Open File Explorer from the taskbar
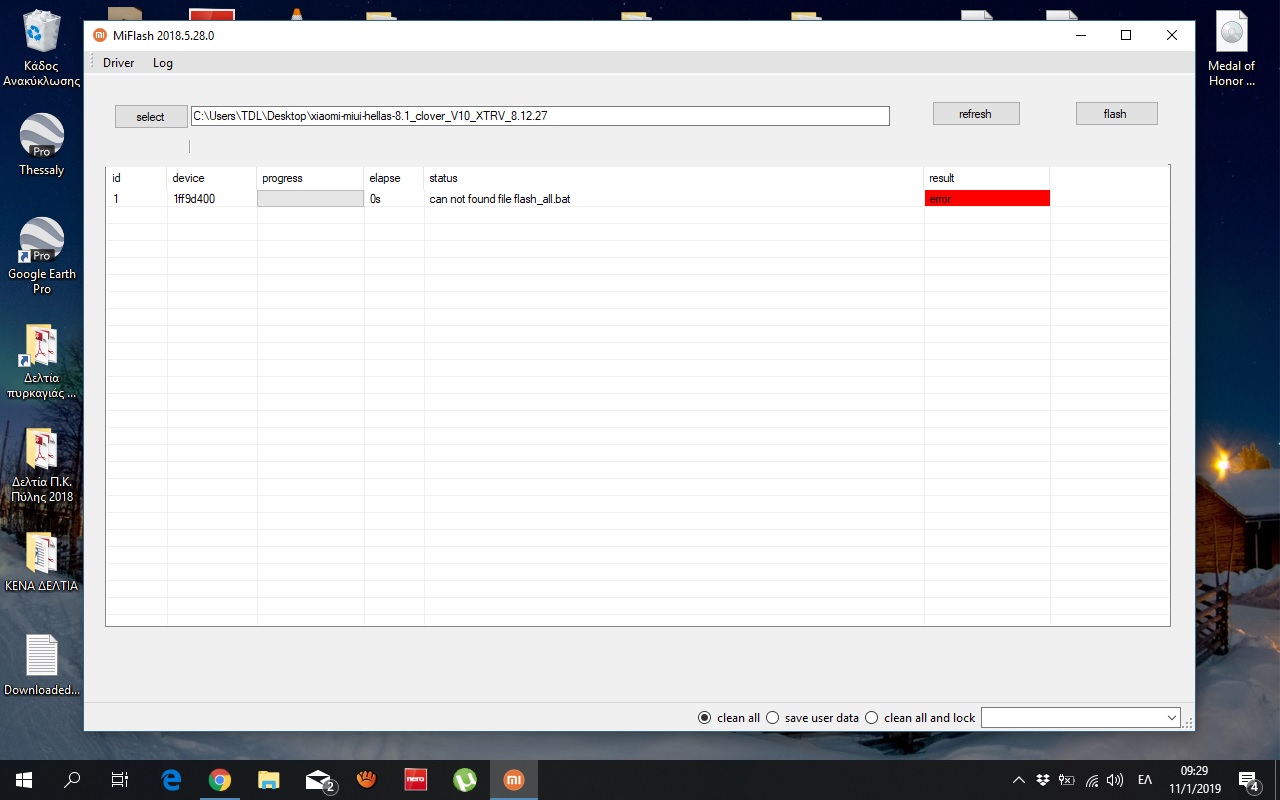The image size is (1280, 800). [268, 780]
